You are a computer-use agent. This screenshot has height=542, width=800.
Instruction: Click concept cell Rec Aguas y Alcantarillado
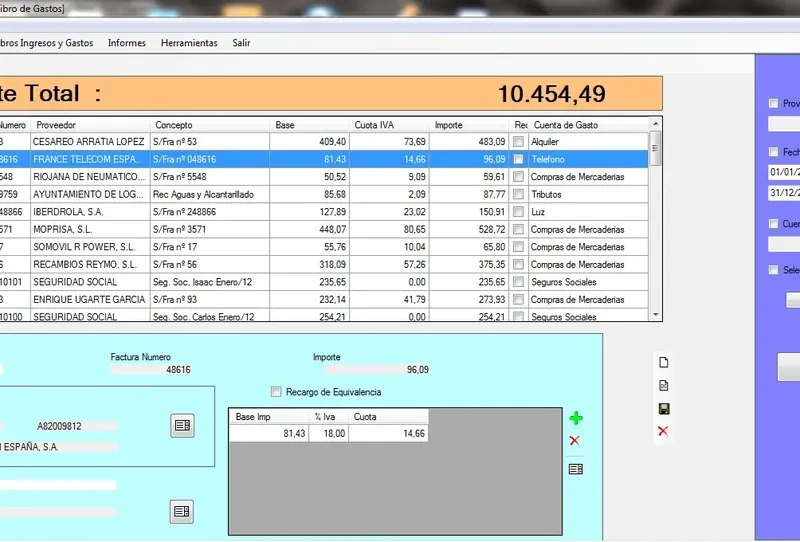pyautogui.click(x=210, y=194)
